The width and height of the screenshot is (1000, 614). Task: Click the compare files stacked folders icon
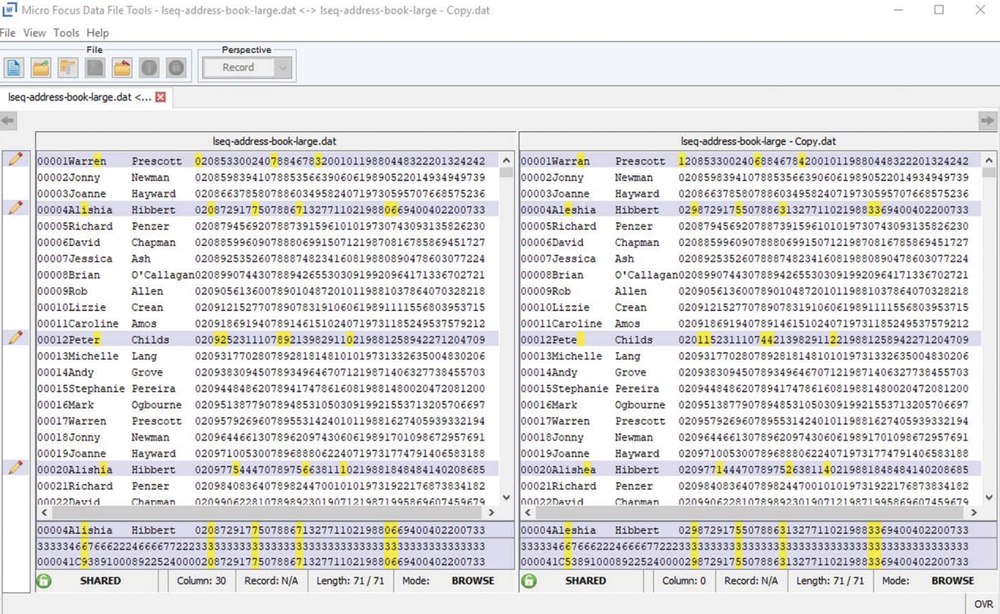pos(68,67)
